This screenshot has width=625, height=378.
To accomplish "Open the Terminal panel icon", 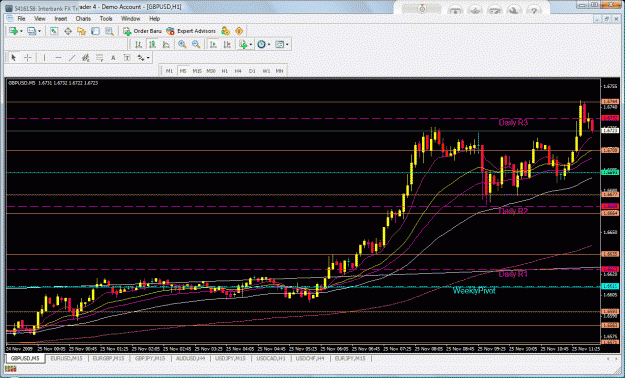I will [95, 31].
